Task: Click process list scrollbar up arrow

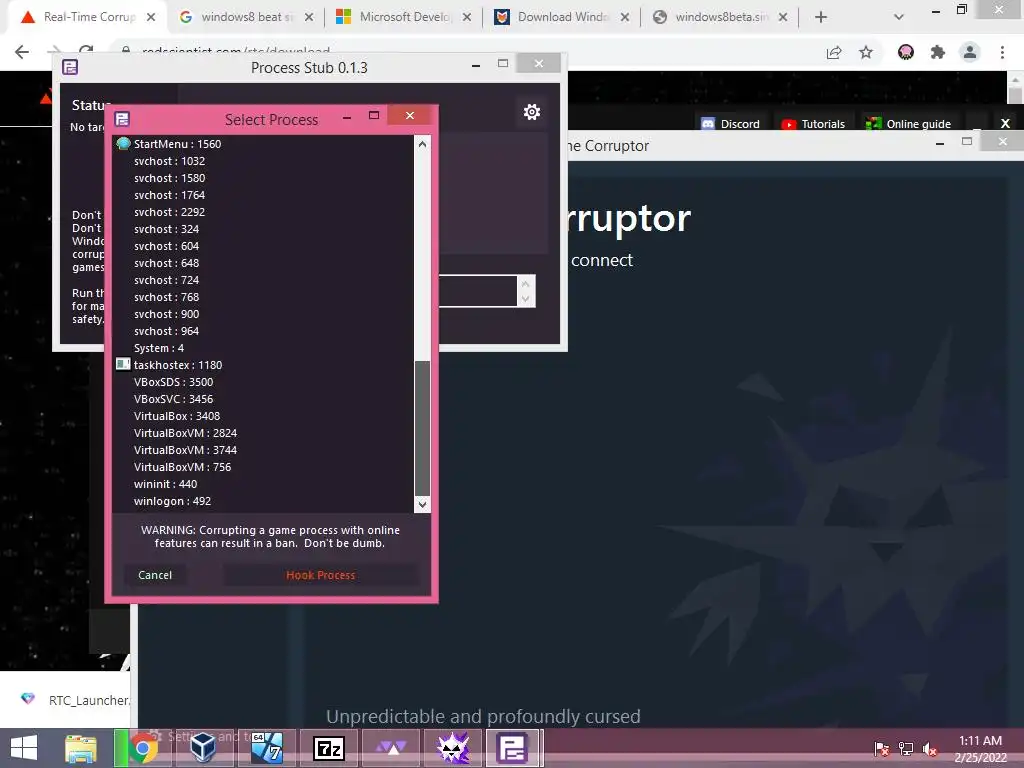Action: point(423,144)
